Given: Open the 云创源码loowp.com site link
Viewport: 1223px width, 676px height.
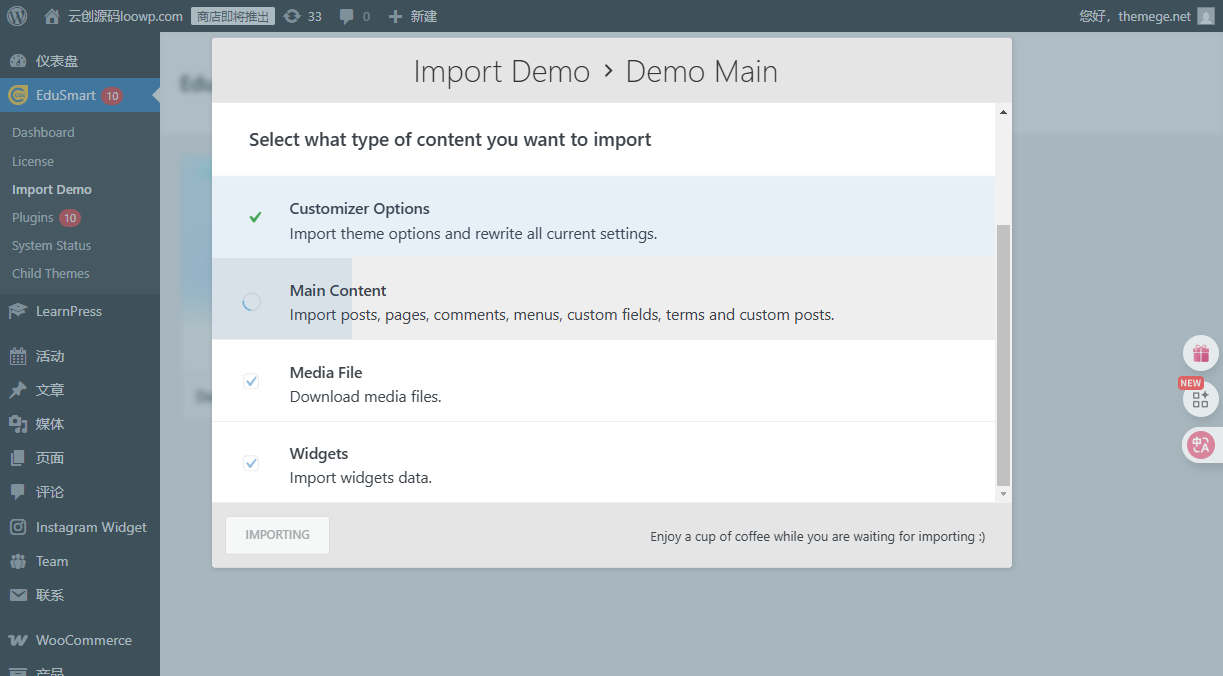Looking at the screenshot, I should tap(126, 16).
